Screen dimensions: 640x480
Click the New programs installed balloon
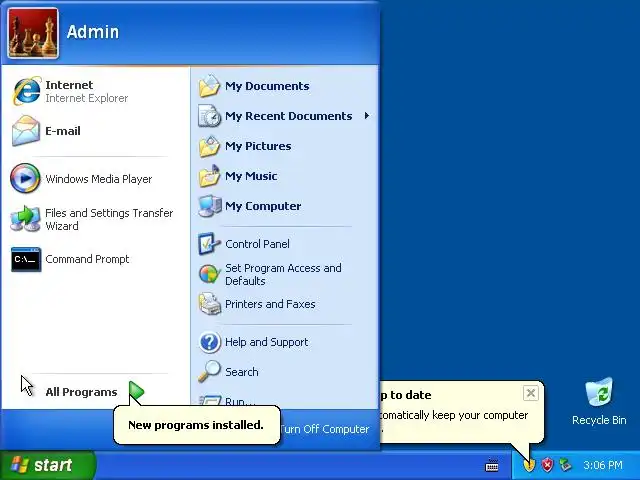click(x=196, y=425)
